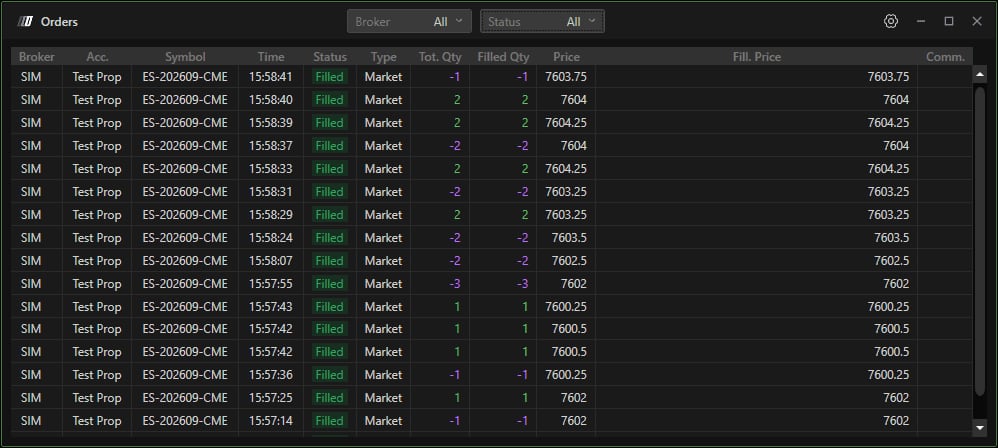Open the Broker filter dropdown
The width and height of the screenshot is (998, 448).
[409, 21]
